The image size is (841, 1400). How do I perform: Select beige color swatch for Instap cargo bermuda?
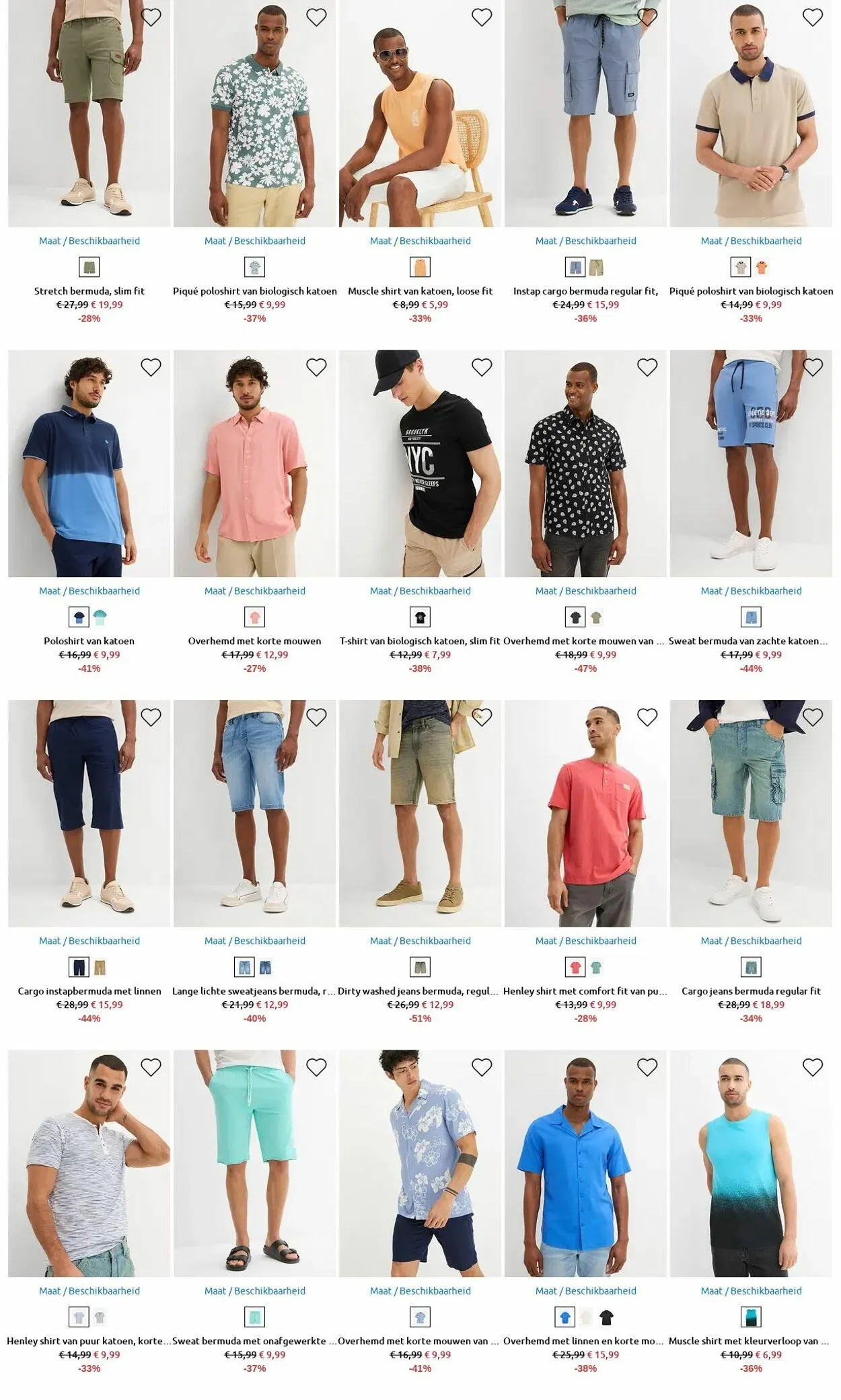597,268
